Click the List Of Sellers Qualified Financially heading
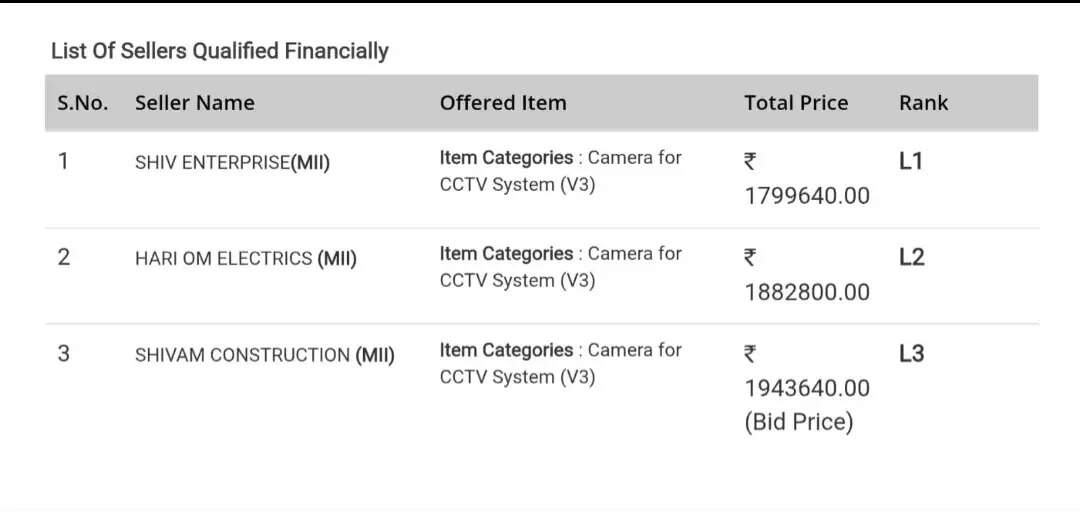This screenshot has width=1080, height=520. tap(220, 51)
